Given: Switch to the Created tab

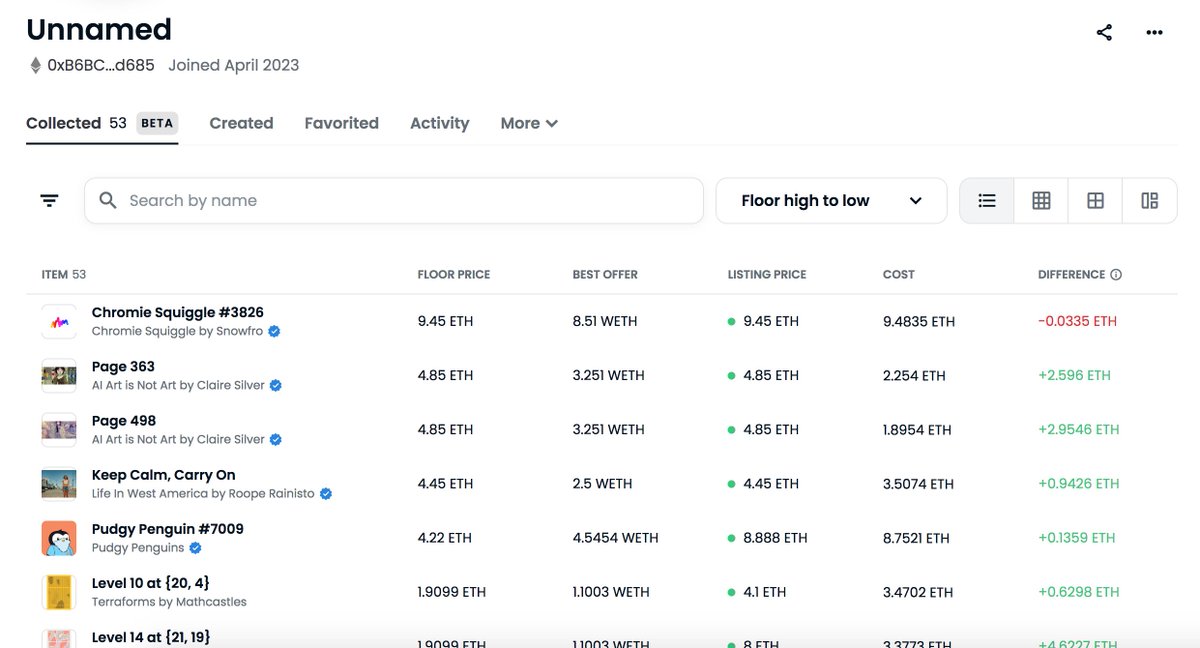Looking at the screenshot, I should pos(241,122).
